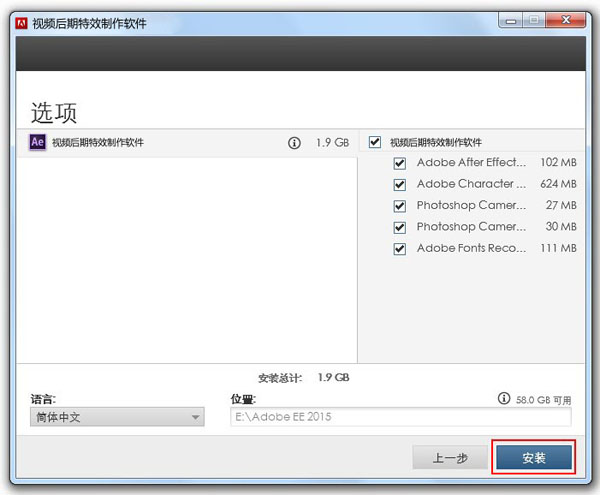Toggle the Adobe Character ... component checkbox
The height and width of the screenshot is (495, 600).
[399, 185]
